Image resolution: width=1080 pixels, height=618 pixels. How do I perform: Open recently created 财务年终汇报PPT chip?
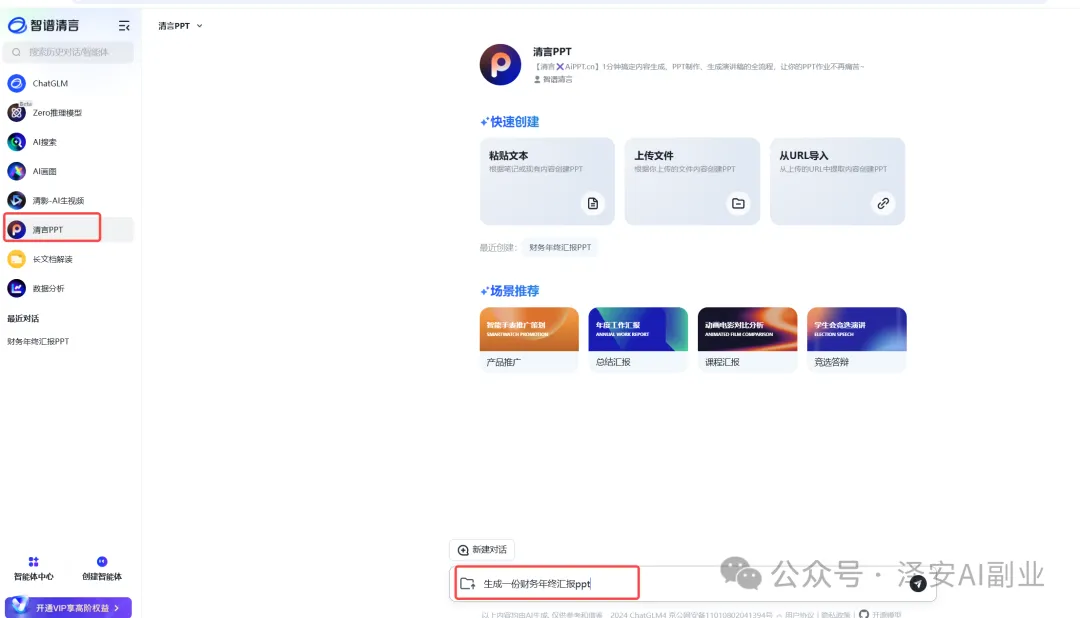pos(560,247)
